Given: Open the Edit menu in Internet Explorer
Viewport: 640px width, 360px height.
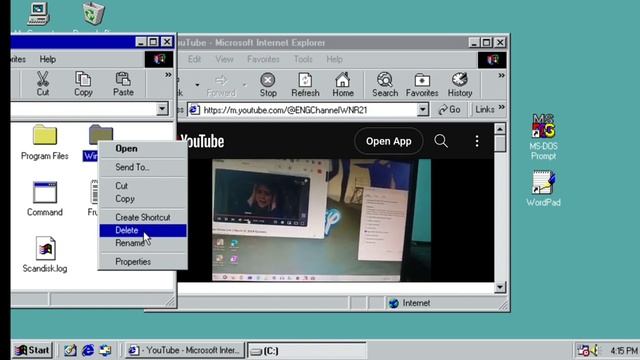Looking at the screenshot, I should tap(194, 59).
